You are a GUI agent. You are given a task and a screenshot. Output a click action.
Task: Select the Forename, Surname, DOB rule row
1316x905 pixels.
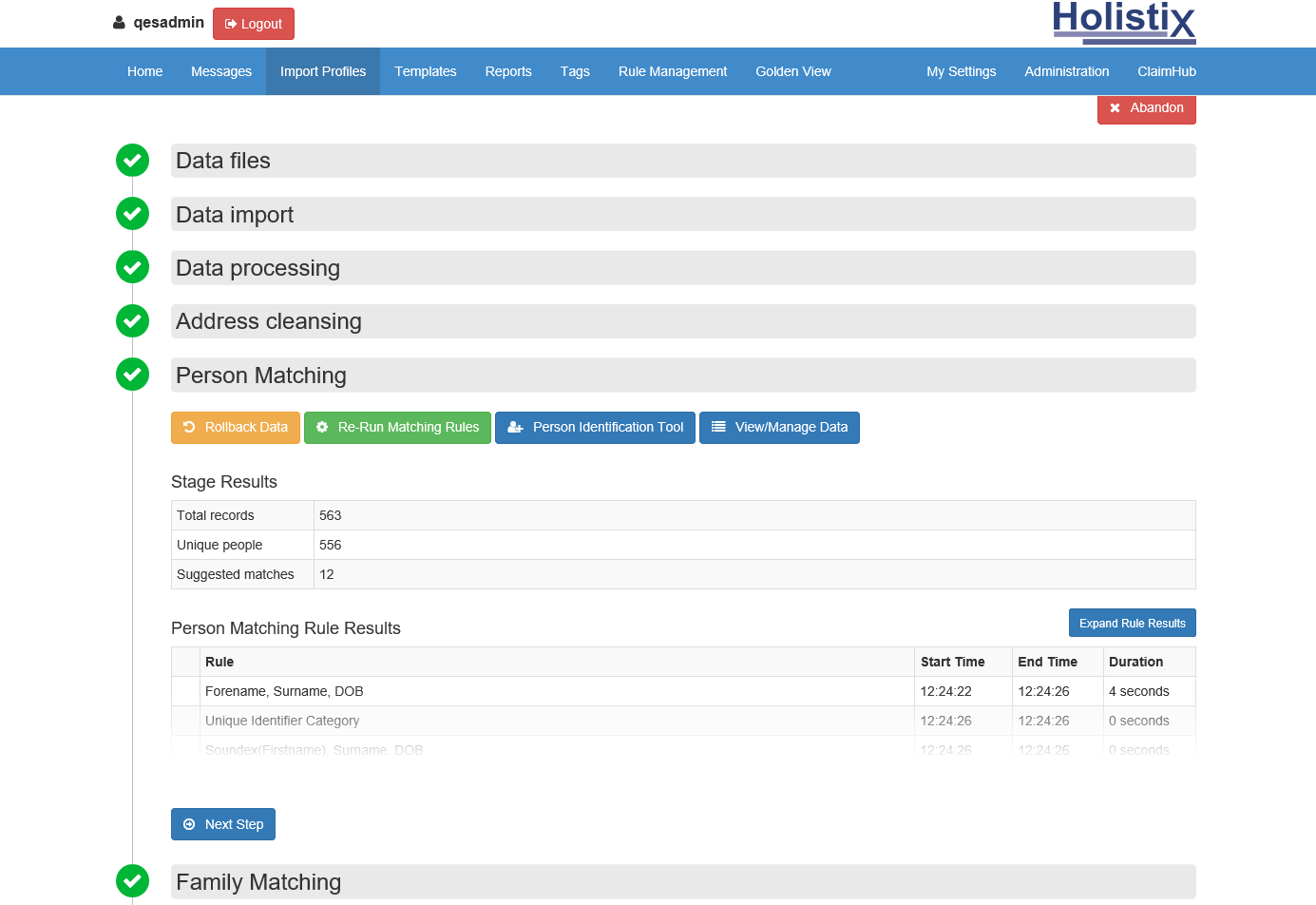[557, 691]
